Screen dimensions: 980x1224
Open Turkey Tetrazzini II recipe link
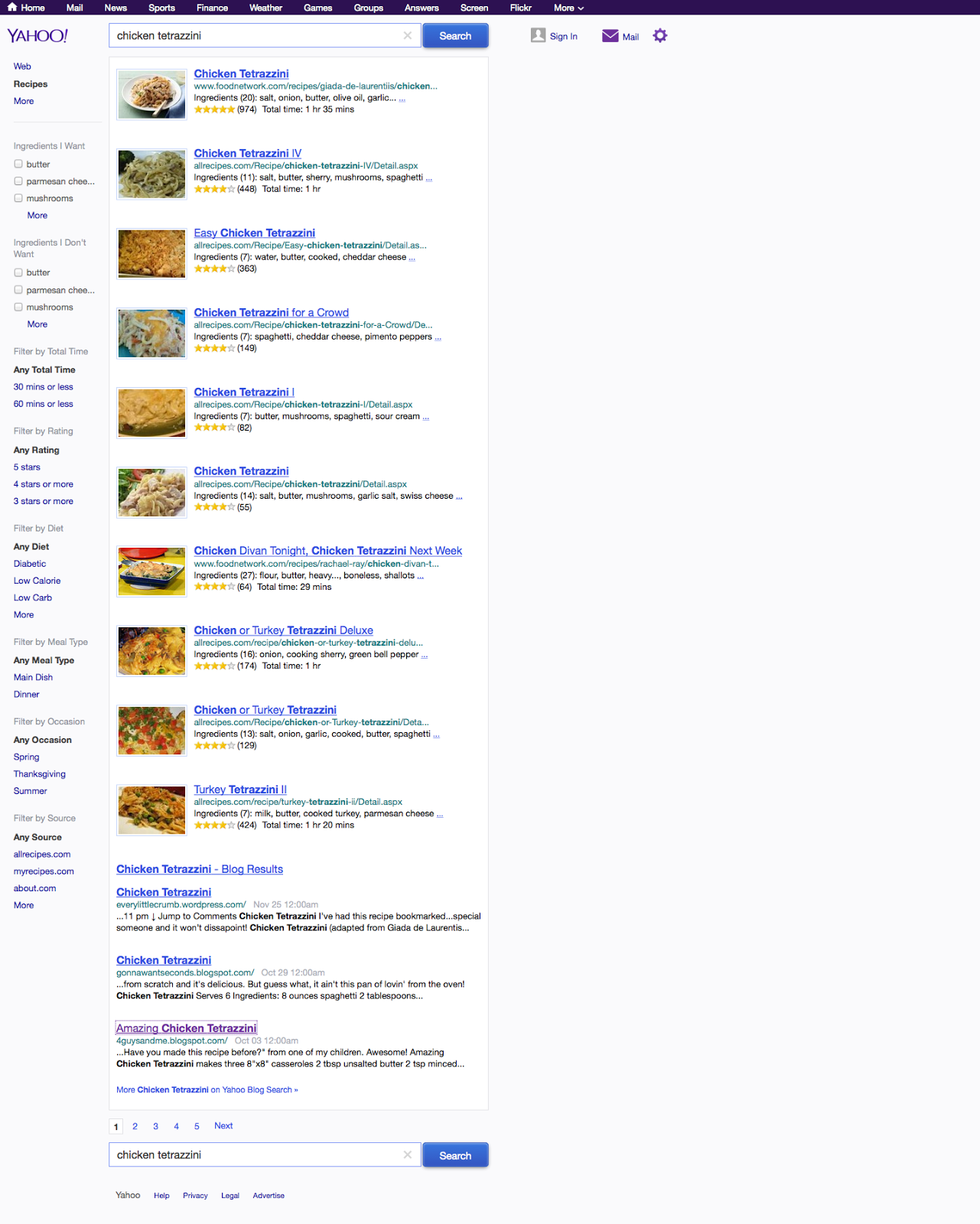tap(240, 789)
